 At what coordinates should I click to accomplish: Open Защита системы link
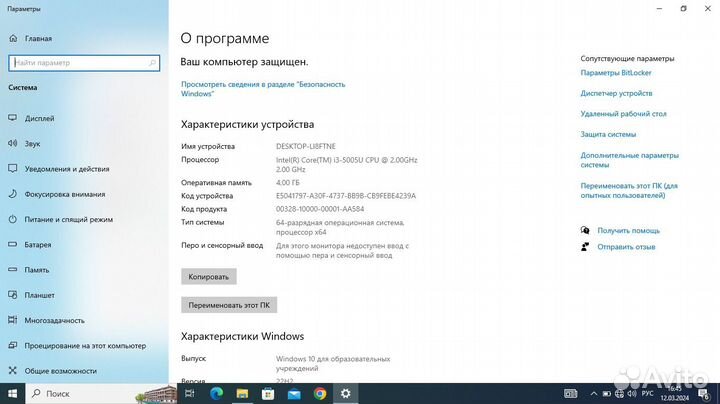[x=608, y=135]
